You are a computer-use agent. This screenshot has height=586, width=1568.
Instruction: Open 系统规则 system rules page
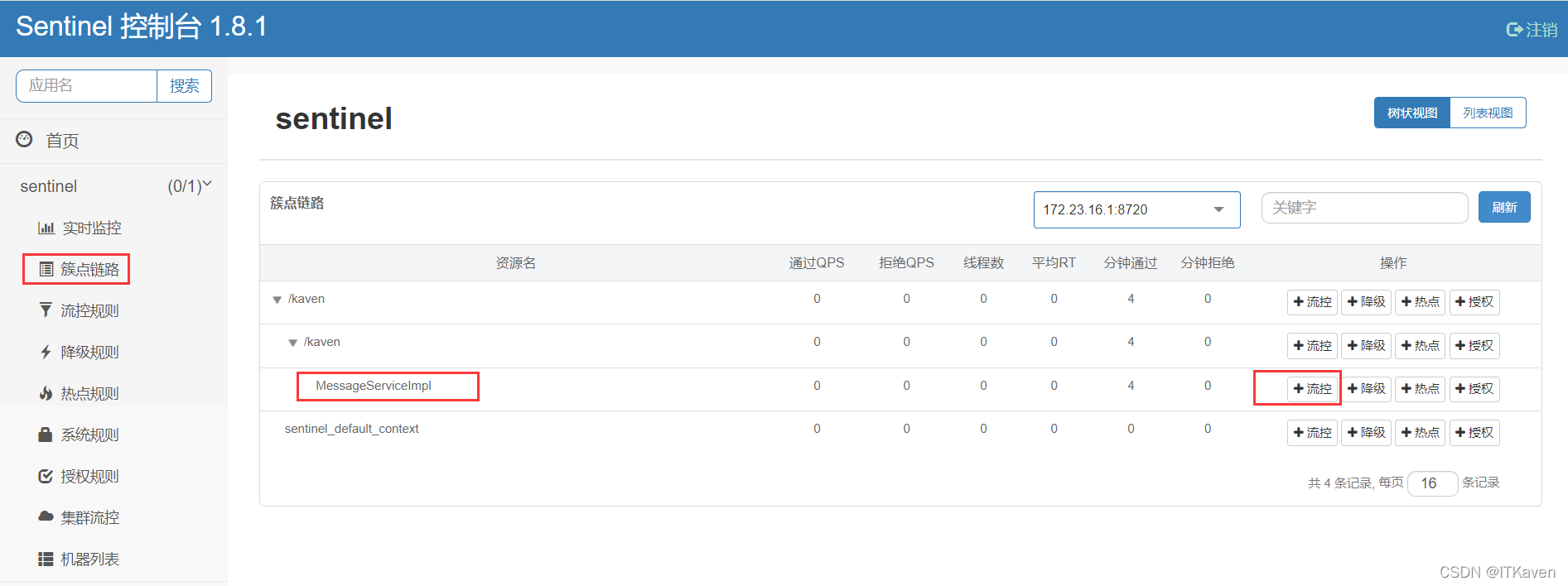(89, 435)
